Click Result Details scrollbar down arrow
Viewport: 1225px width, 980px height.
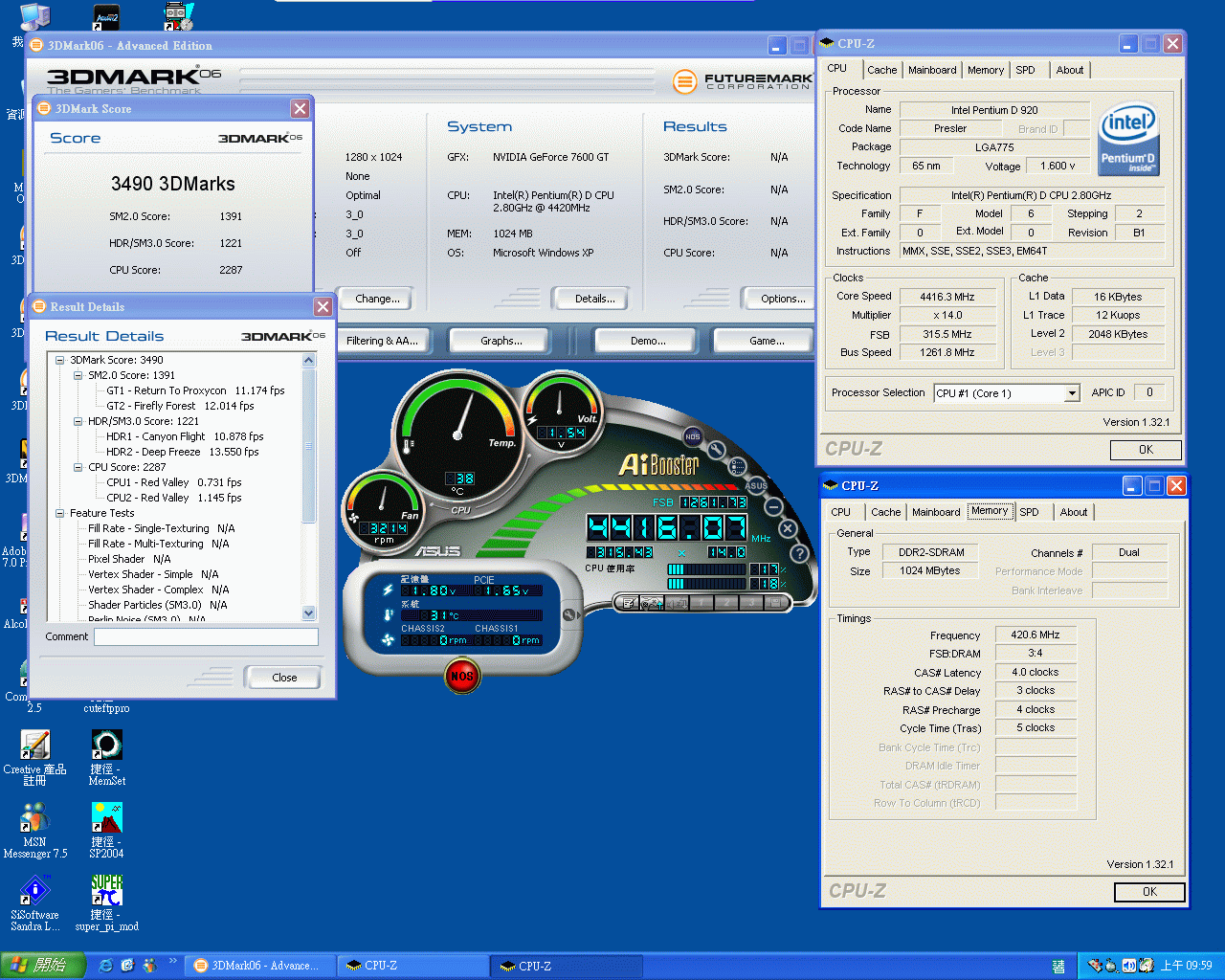[x=309, y=612]
